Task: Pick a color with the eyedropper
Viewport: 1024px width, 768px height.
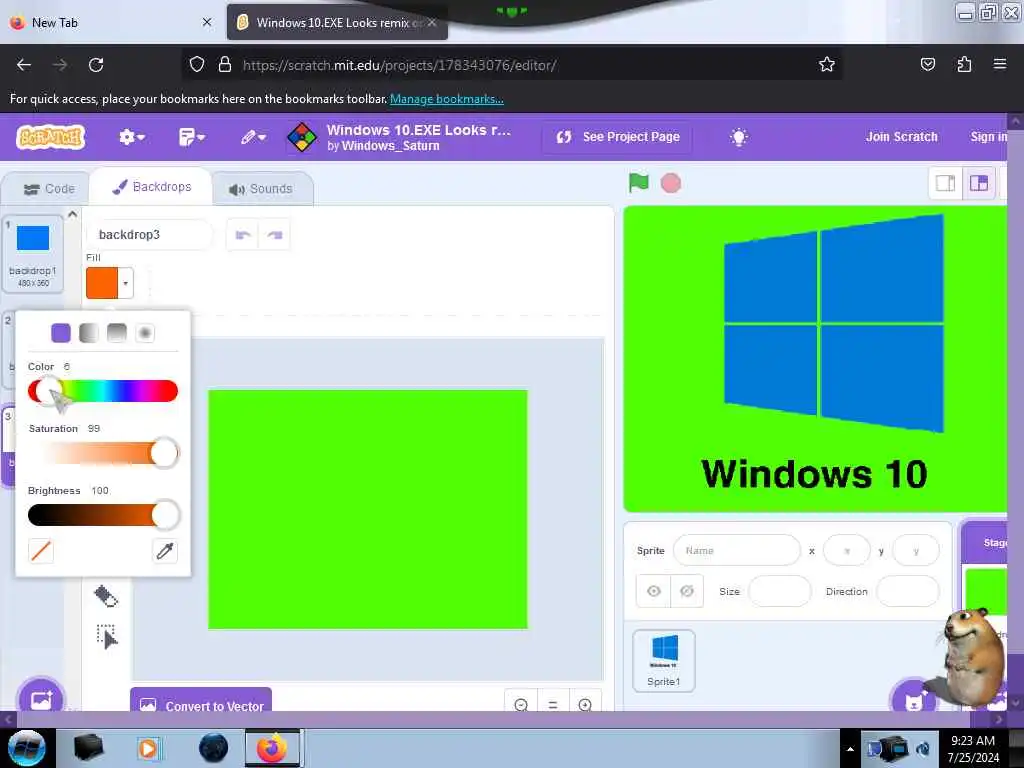Action: tap(165, 551)
